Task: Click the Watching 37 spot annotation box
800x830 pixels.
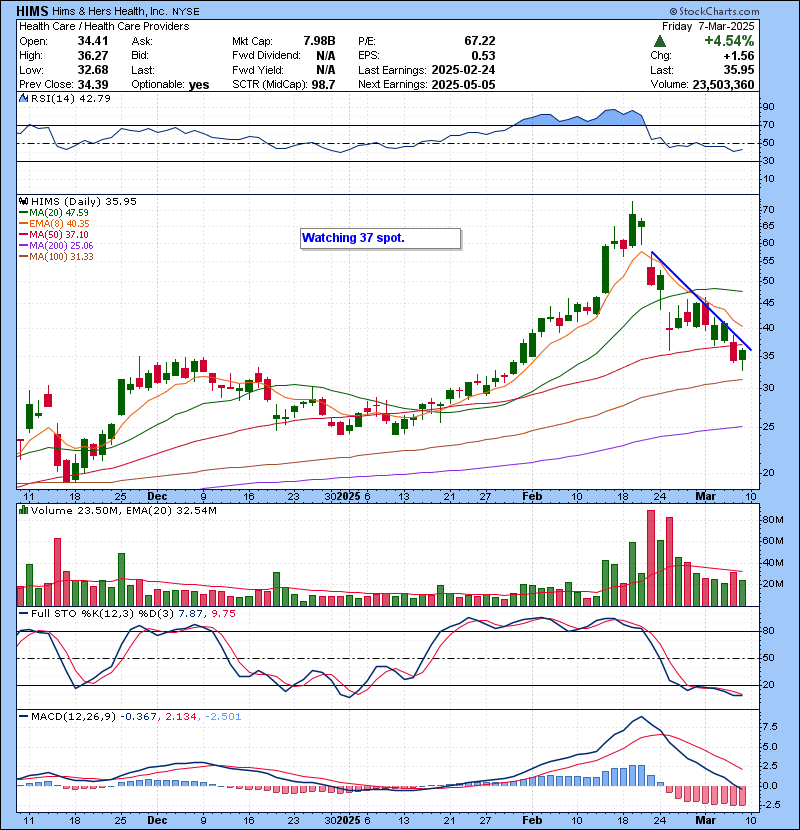Action: (x=380, y=238)
